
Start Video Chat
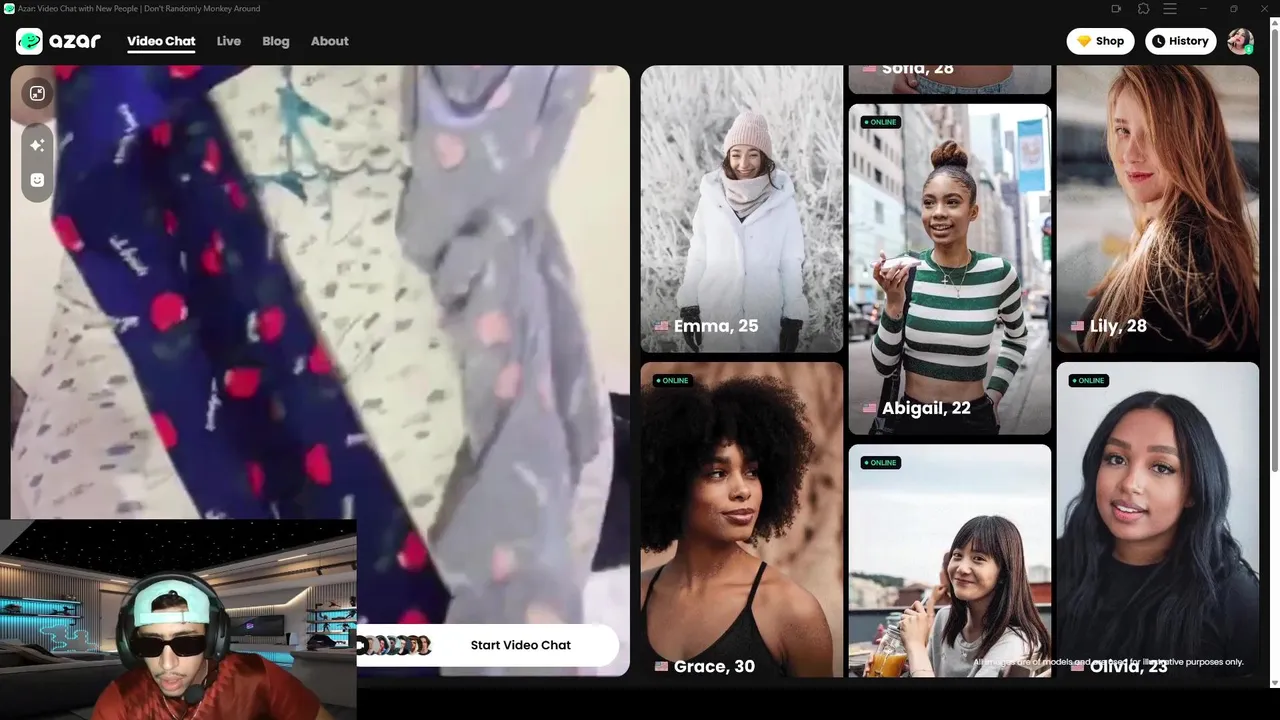pos(521,645)
